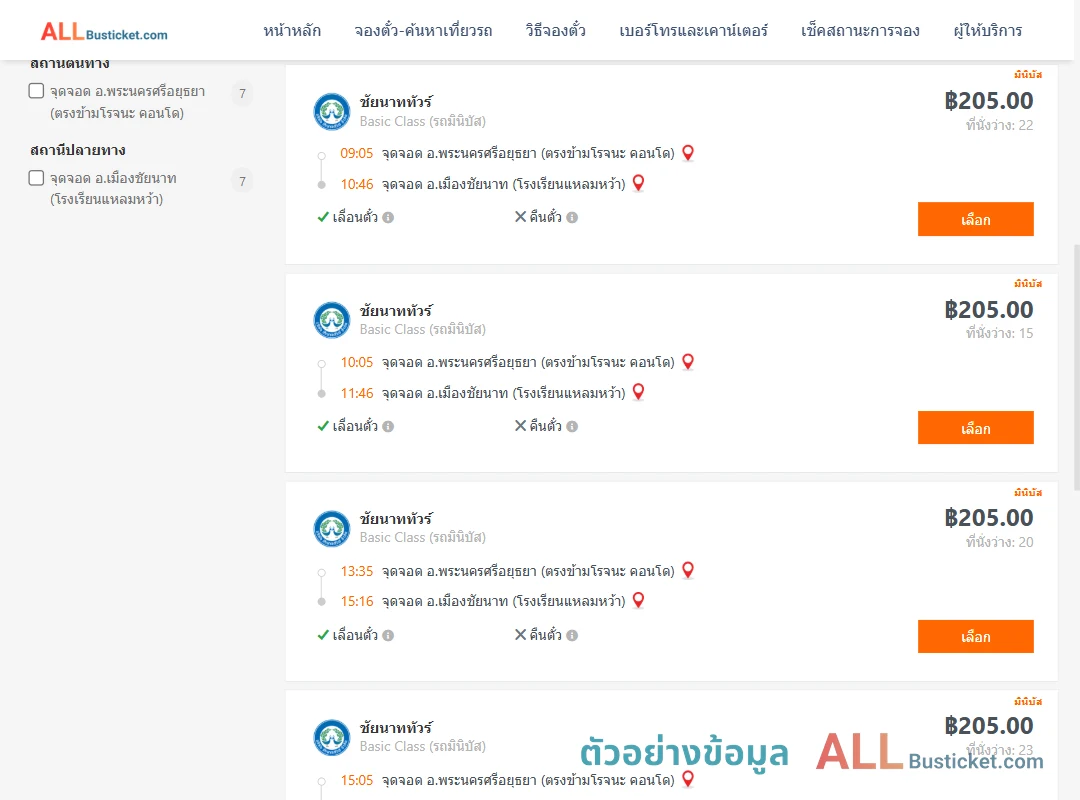This screenshot has height=800, width=1080.
Task: Open map pin for 09:05 departure stop
Action: pos(687,153)
